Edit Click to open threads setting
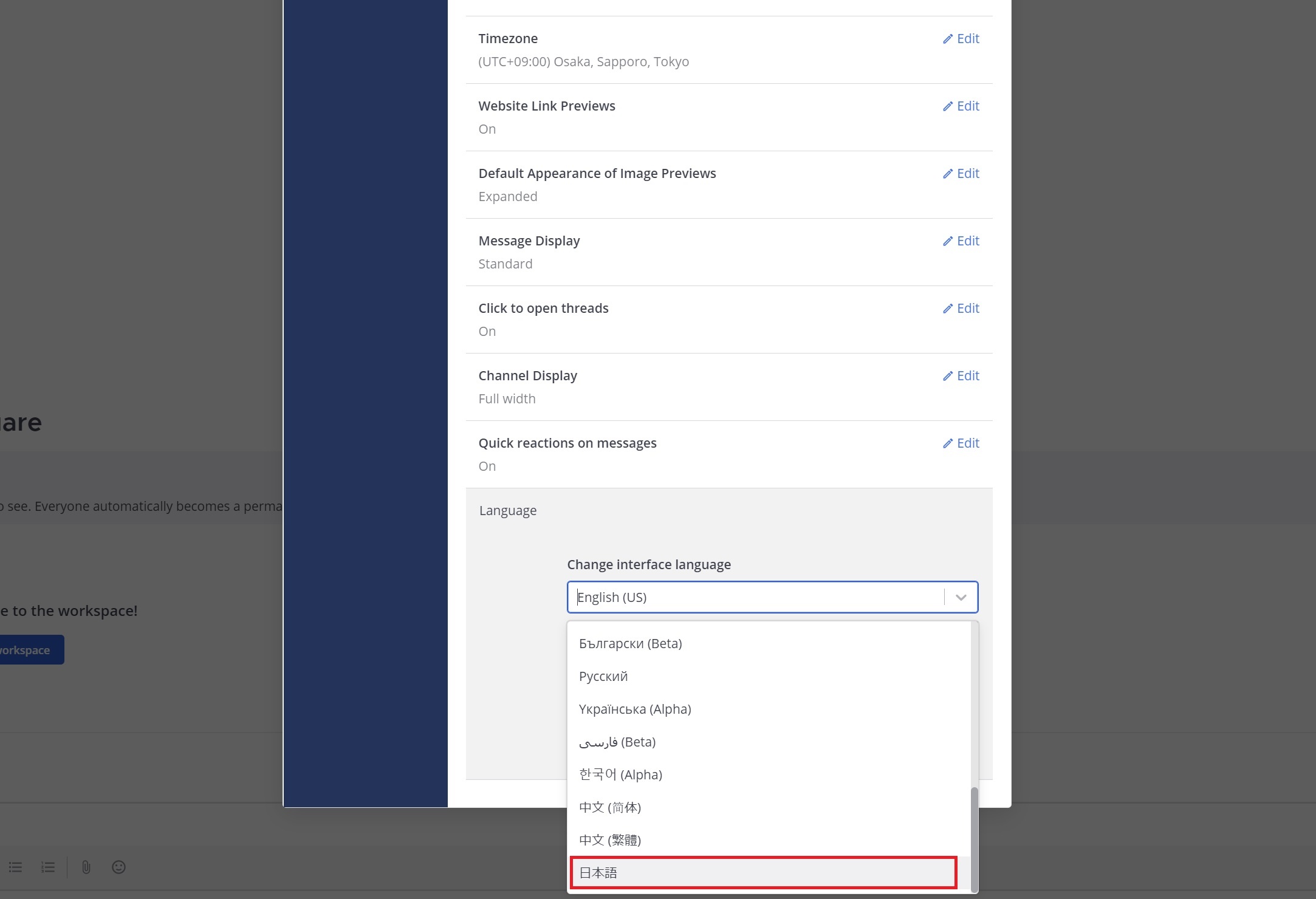1316x899 pixels. point(961,309)
